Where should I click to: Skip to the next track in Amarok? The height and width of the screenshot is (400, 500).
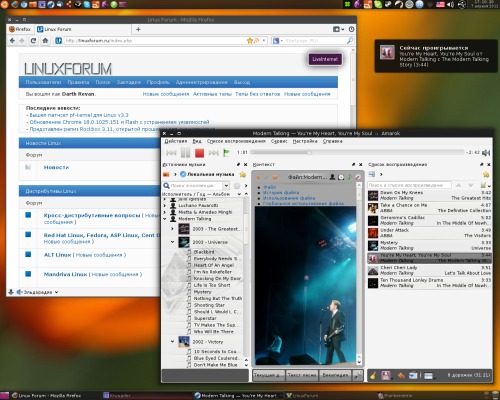coord(213,153)
